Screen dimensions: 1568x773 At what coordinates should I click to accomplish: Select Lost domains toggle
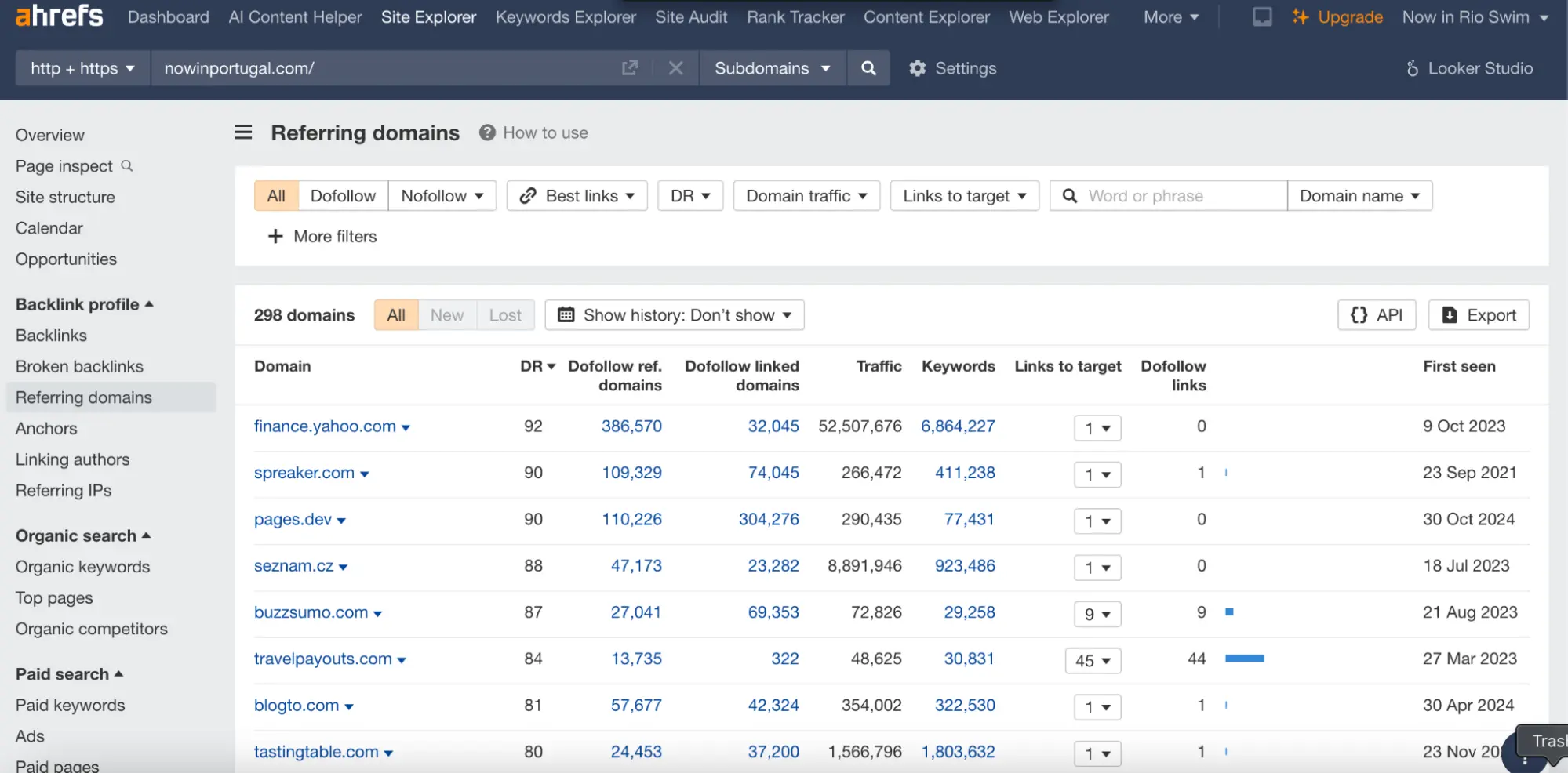[x=505, y=314]
